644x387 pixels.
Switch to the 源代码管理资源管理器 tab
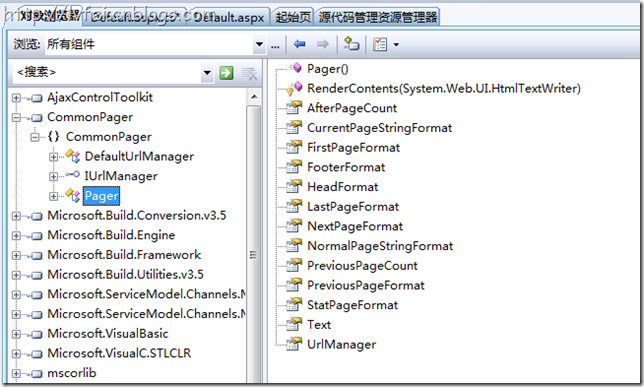point(377,17)
